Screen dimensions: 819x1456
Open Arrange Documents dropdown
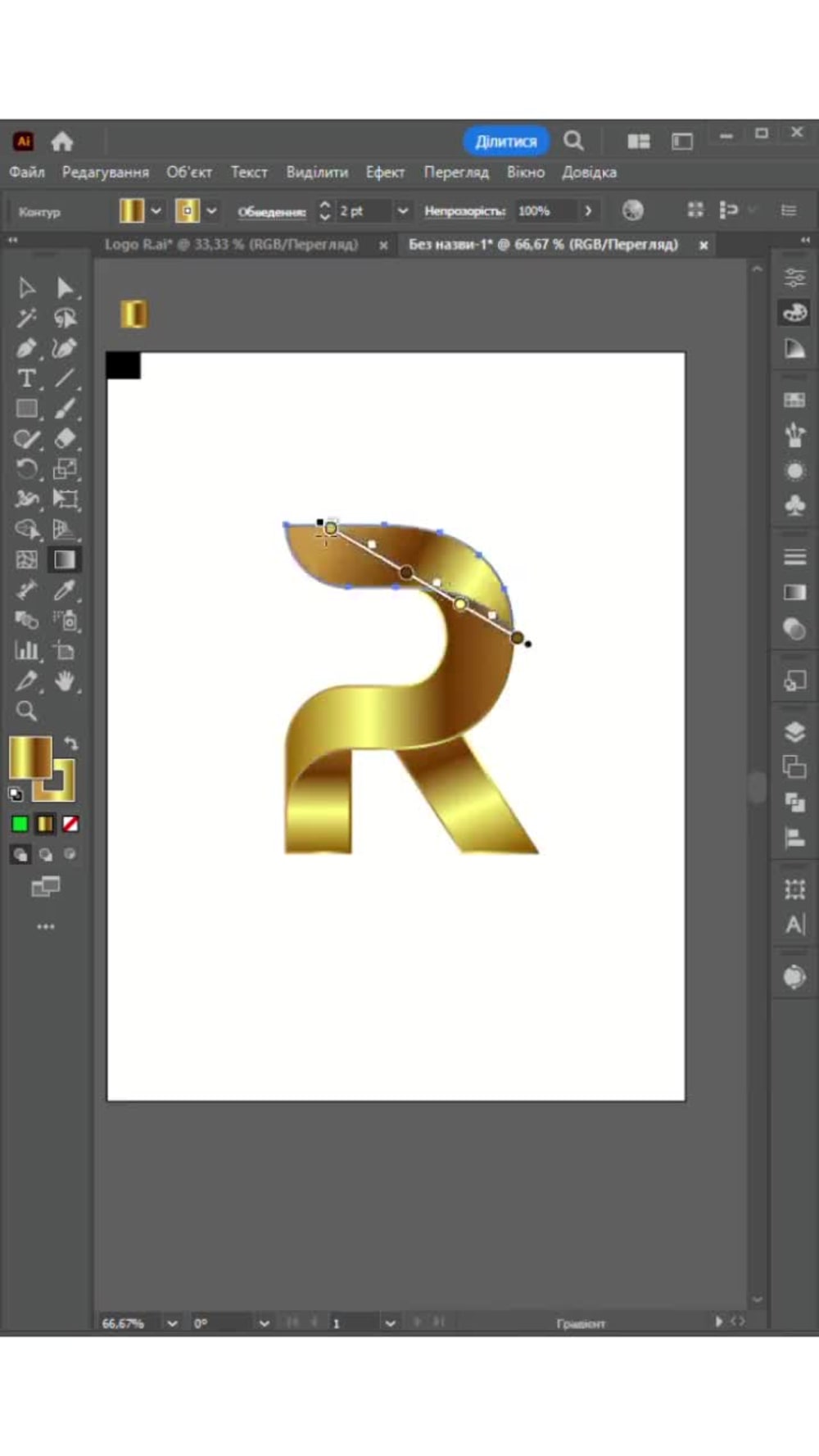click(639, 142)
